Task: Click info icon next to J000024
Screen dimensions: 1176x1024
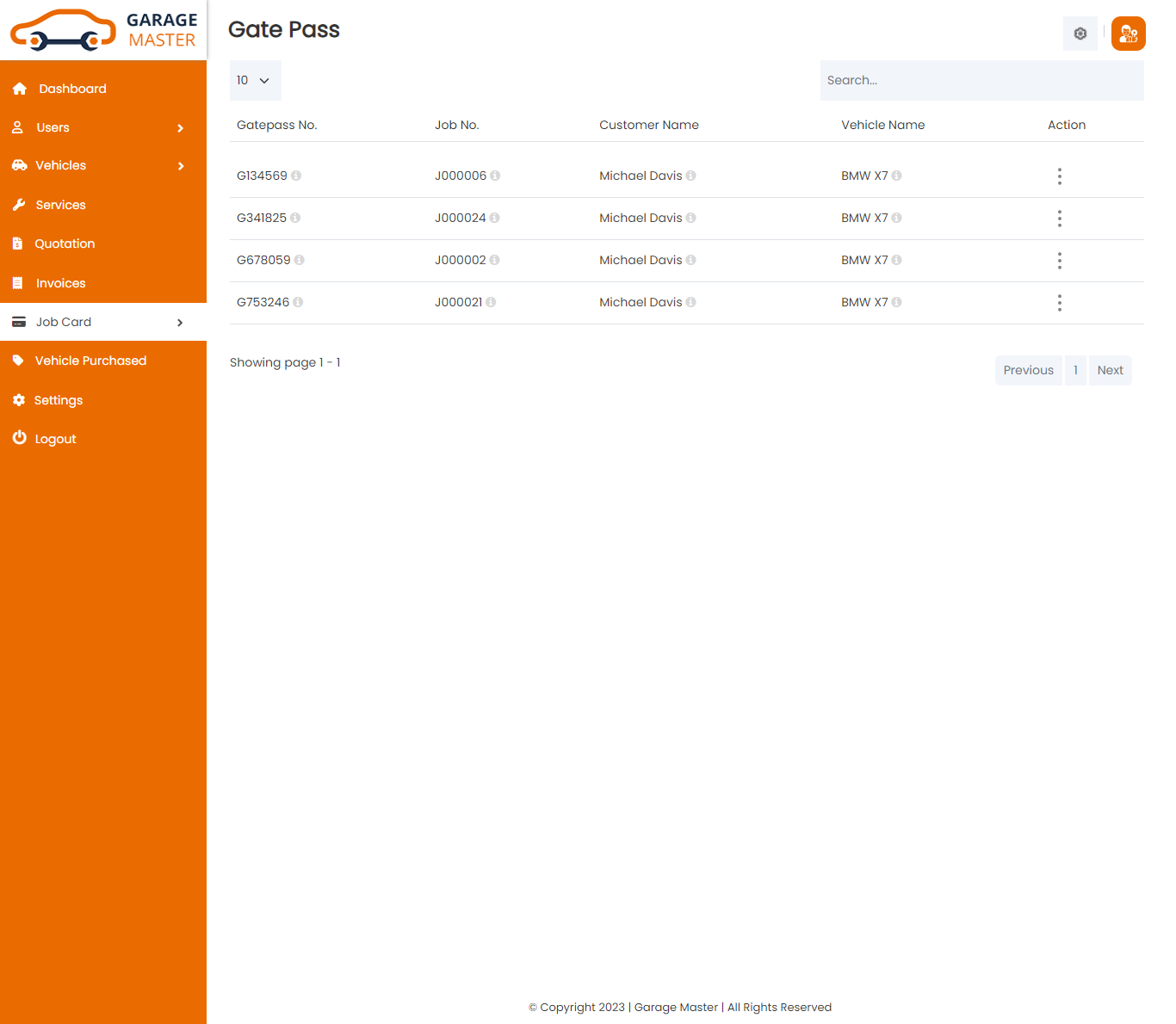Action: 495,219
